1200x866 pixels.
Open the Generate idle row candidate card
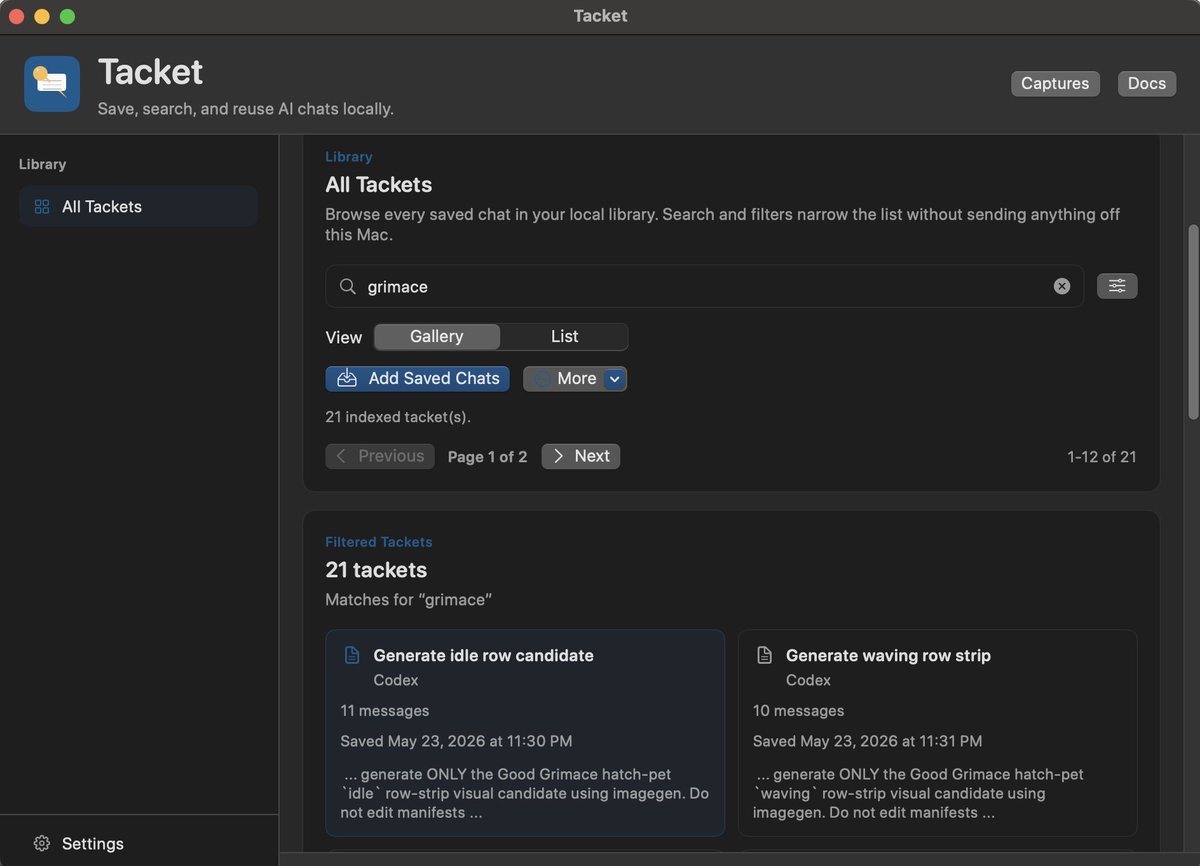525,733
